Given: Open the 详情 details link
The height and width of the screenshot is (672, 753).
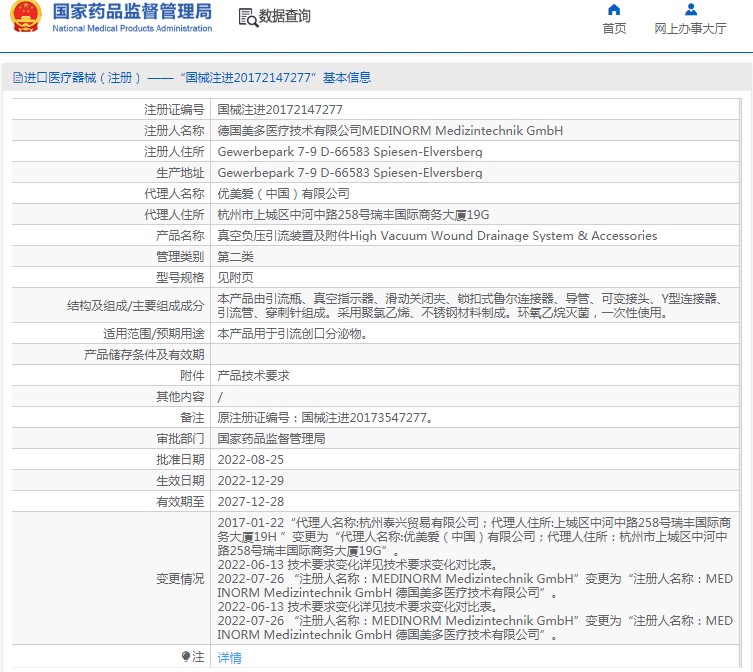Looking at the screenshot, I should point(230,658).
